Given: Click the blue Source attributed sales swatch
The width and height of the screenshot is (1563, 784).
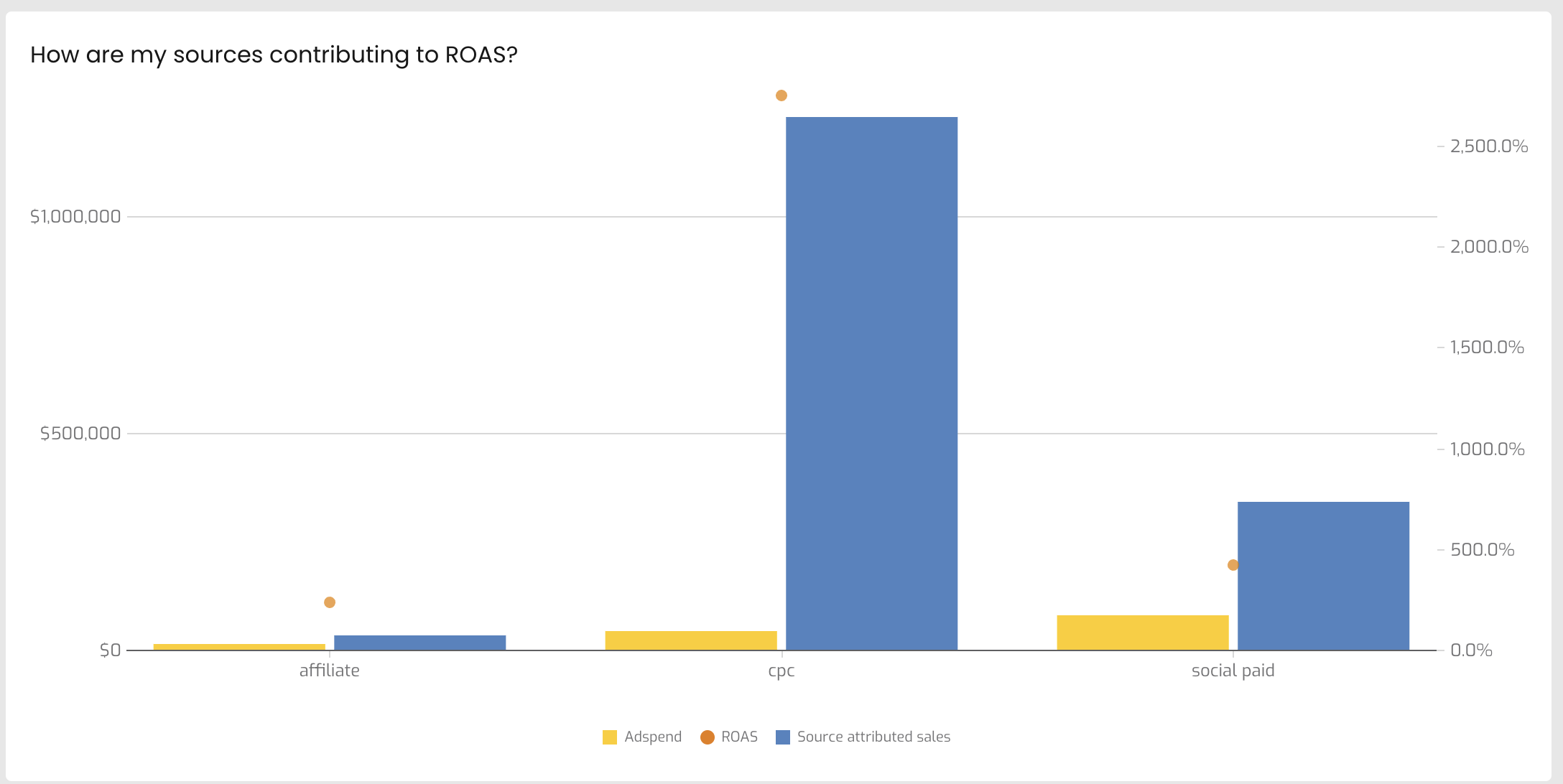Looking at the screenshot, I should [x=783, y=737].
